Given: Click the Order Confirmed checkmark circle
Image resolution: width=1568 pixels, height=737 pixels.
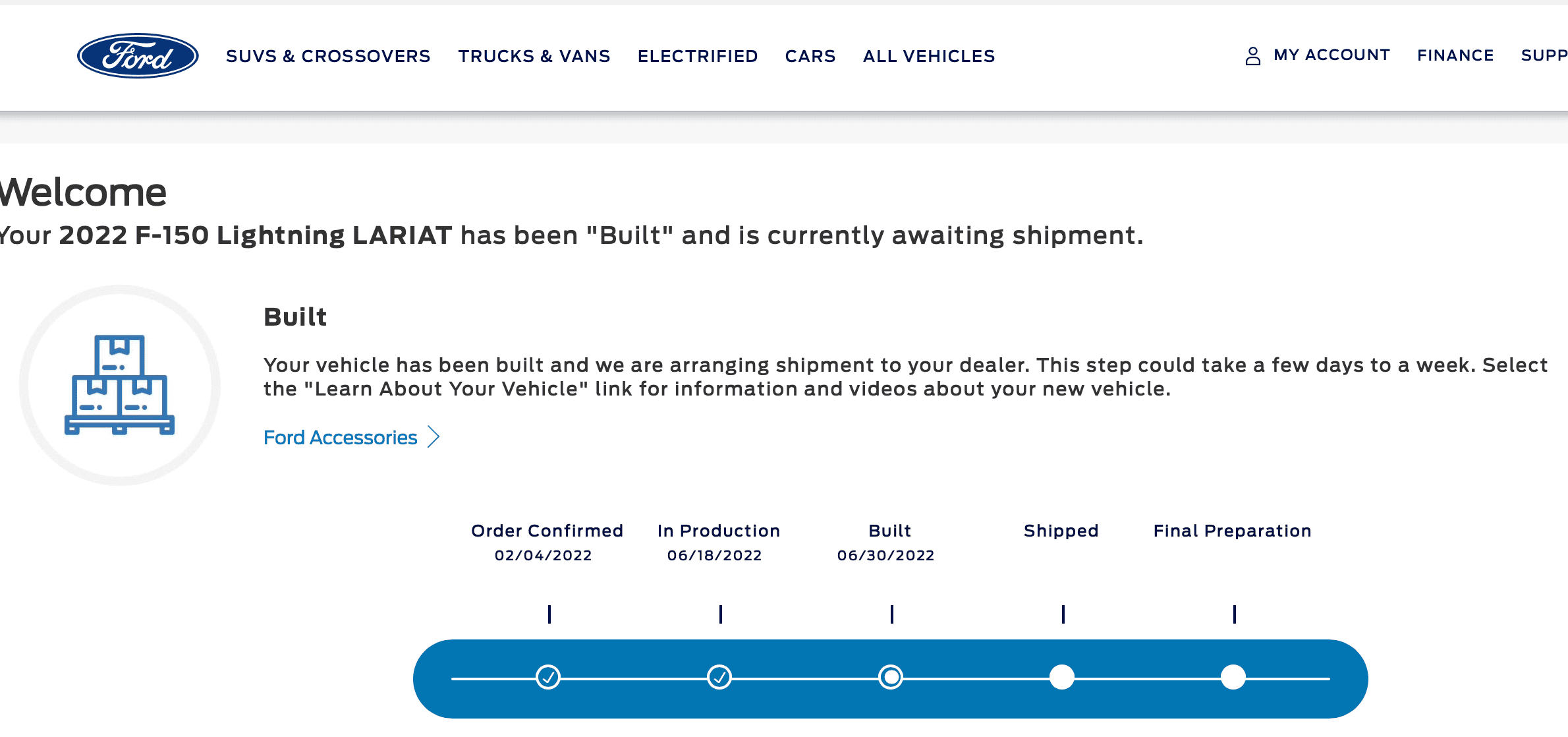Looking at the screenshot, I should (548, 677).
